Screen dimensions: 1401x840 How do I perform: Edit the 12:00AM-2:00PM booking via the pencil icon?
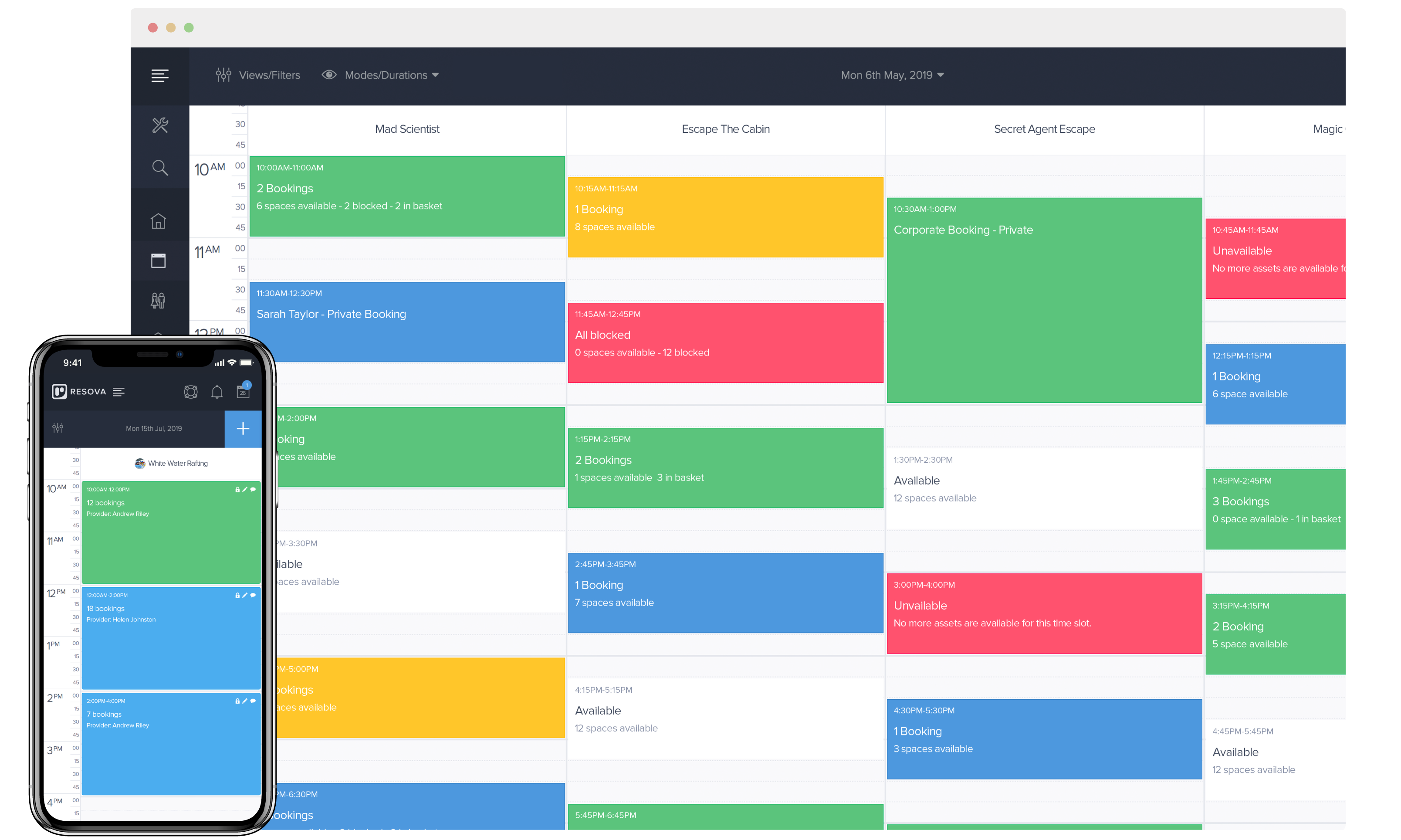[x=245, y=596]
